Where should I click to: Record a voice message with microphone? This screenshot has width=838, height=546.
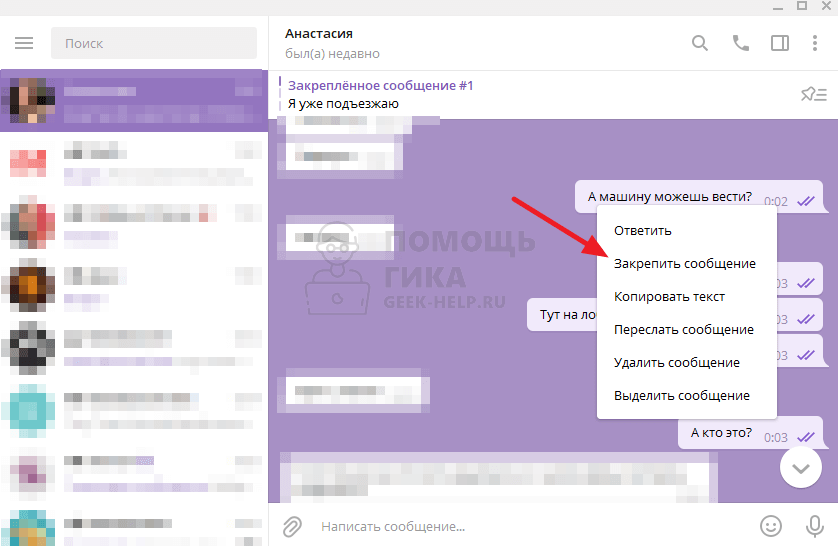click(814, 525)
